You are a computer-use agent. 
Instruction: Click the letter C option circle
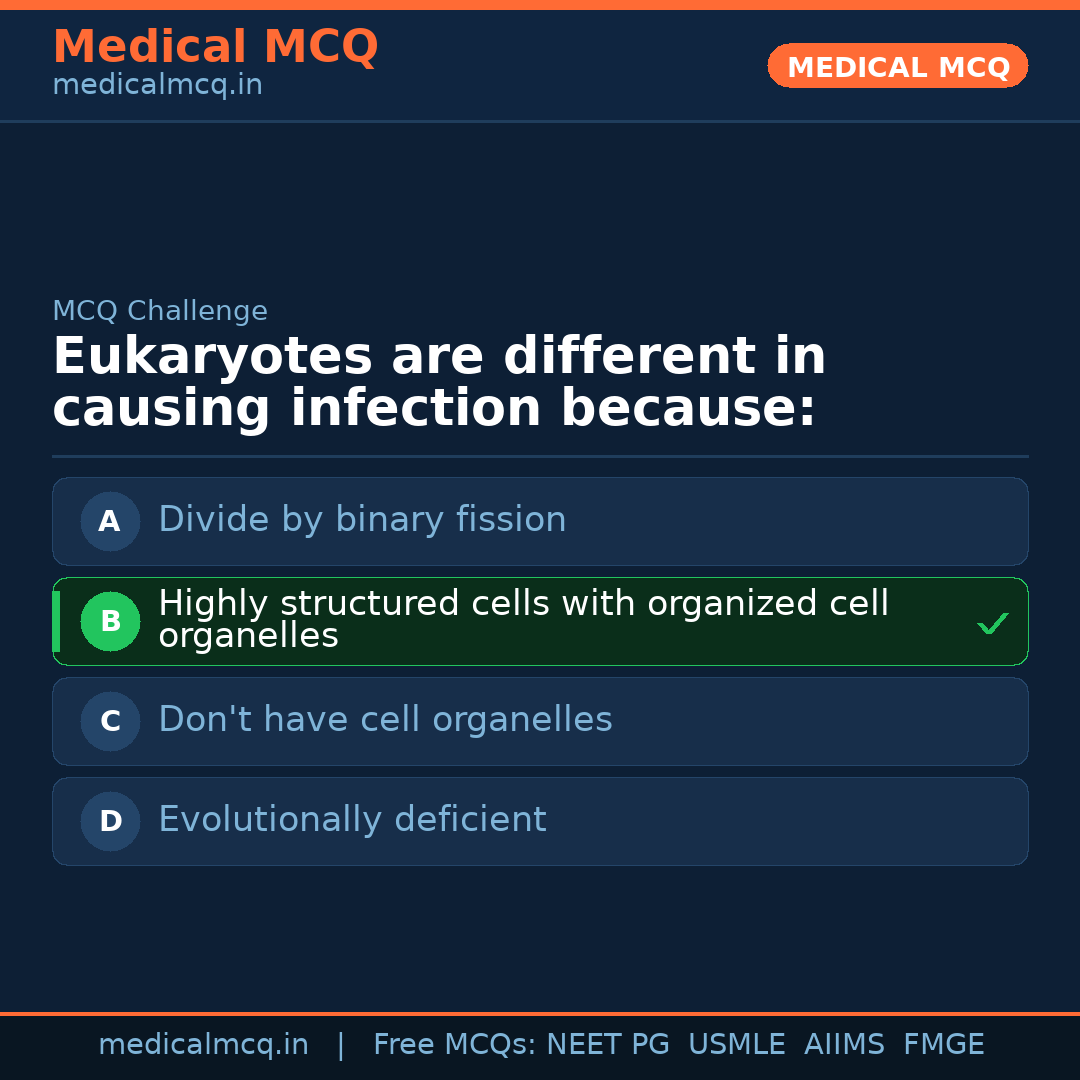(x=110, y=721)
